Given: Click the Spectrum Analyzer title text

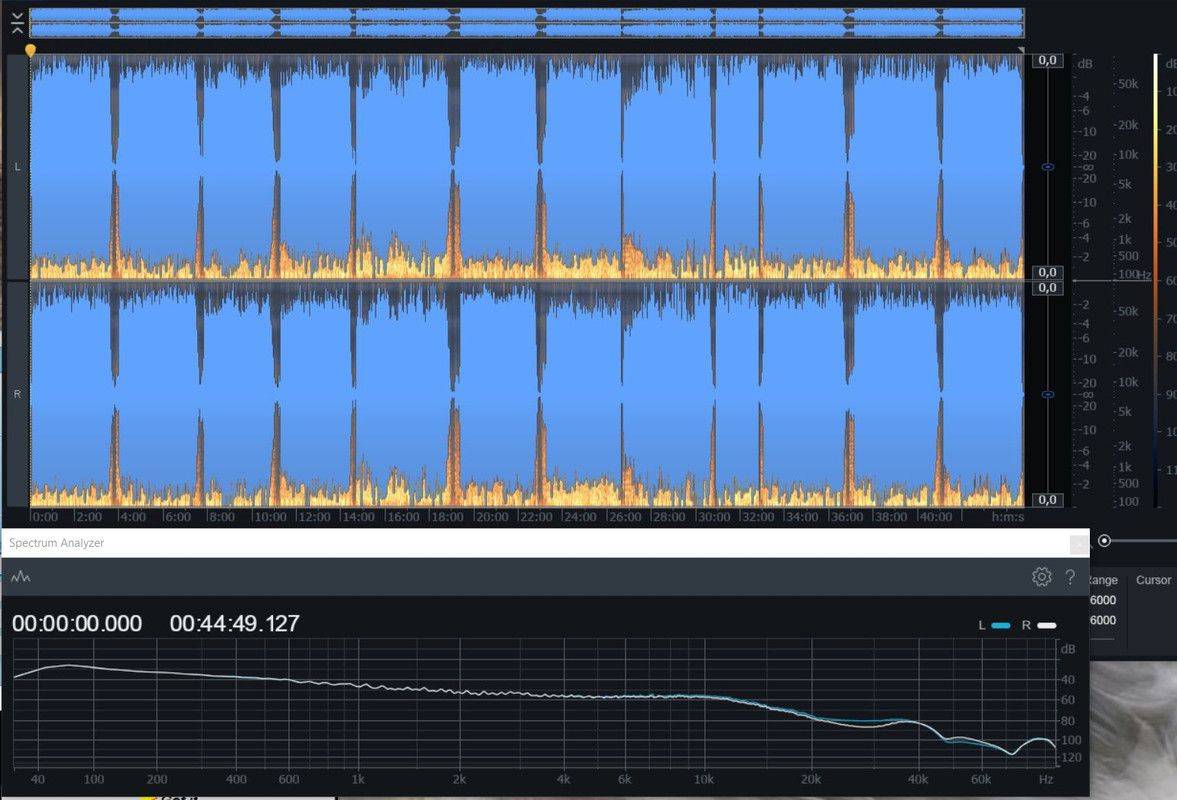Looking at the screenshot, I should coord(56,543).
